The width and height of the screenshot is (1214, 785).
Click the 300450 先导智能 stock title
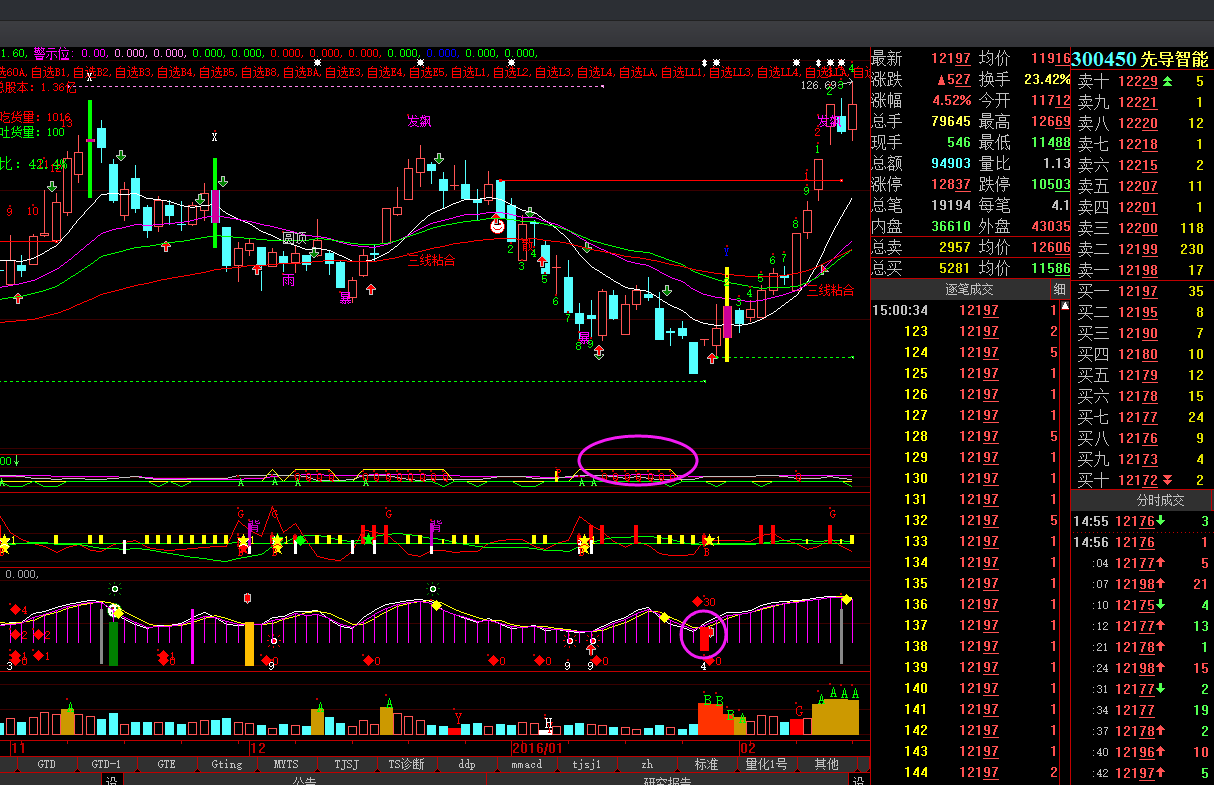click(1141, 59)
